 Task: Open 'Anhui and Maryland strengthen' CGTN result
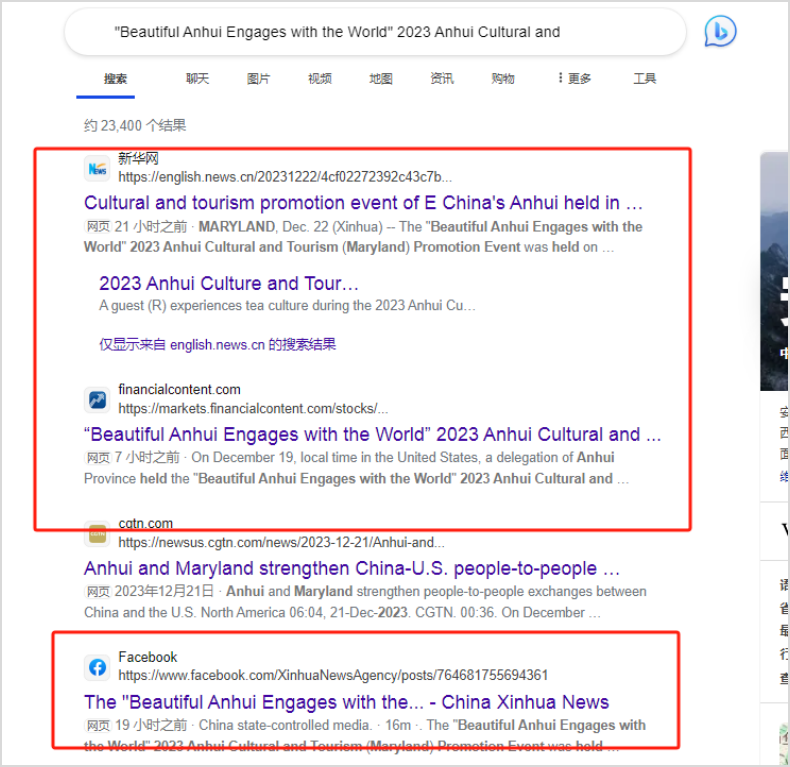[351, 569]
